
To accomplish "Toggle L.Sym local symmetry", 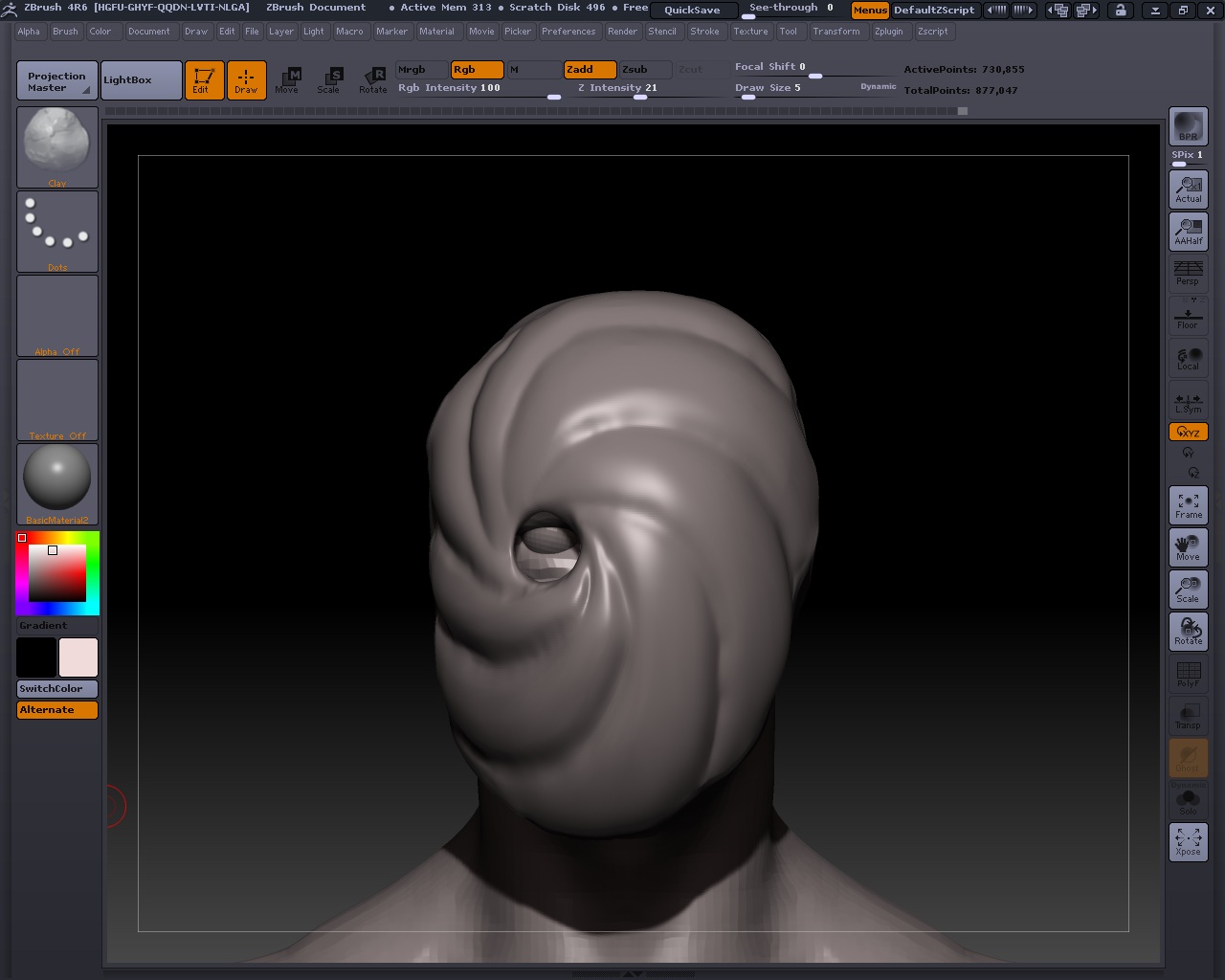I will pyautogui.click(x=1189, y=400).
